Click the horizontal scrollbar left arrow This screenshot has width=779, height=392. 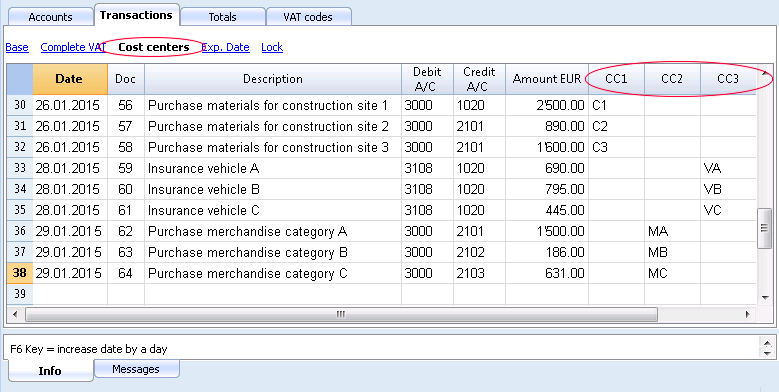(15, 314)
